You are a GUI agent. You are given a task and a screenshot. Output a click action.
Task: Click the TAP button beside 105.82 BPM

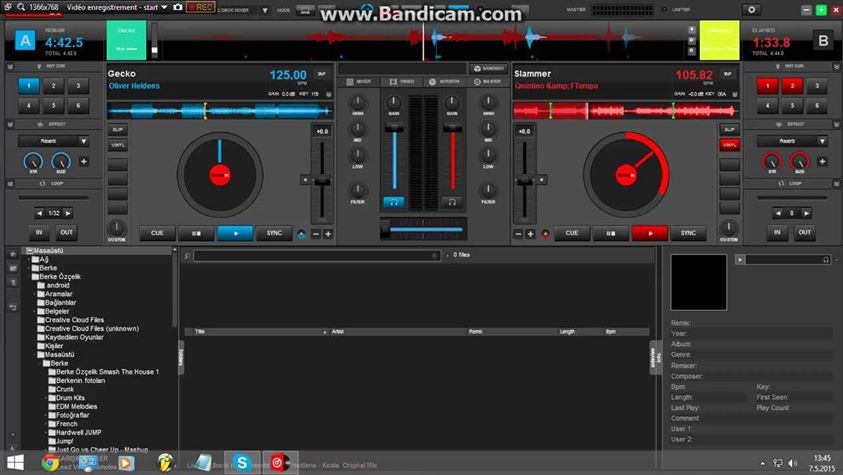click(x=727, y=74)
